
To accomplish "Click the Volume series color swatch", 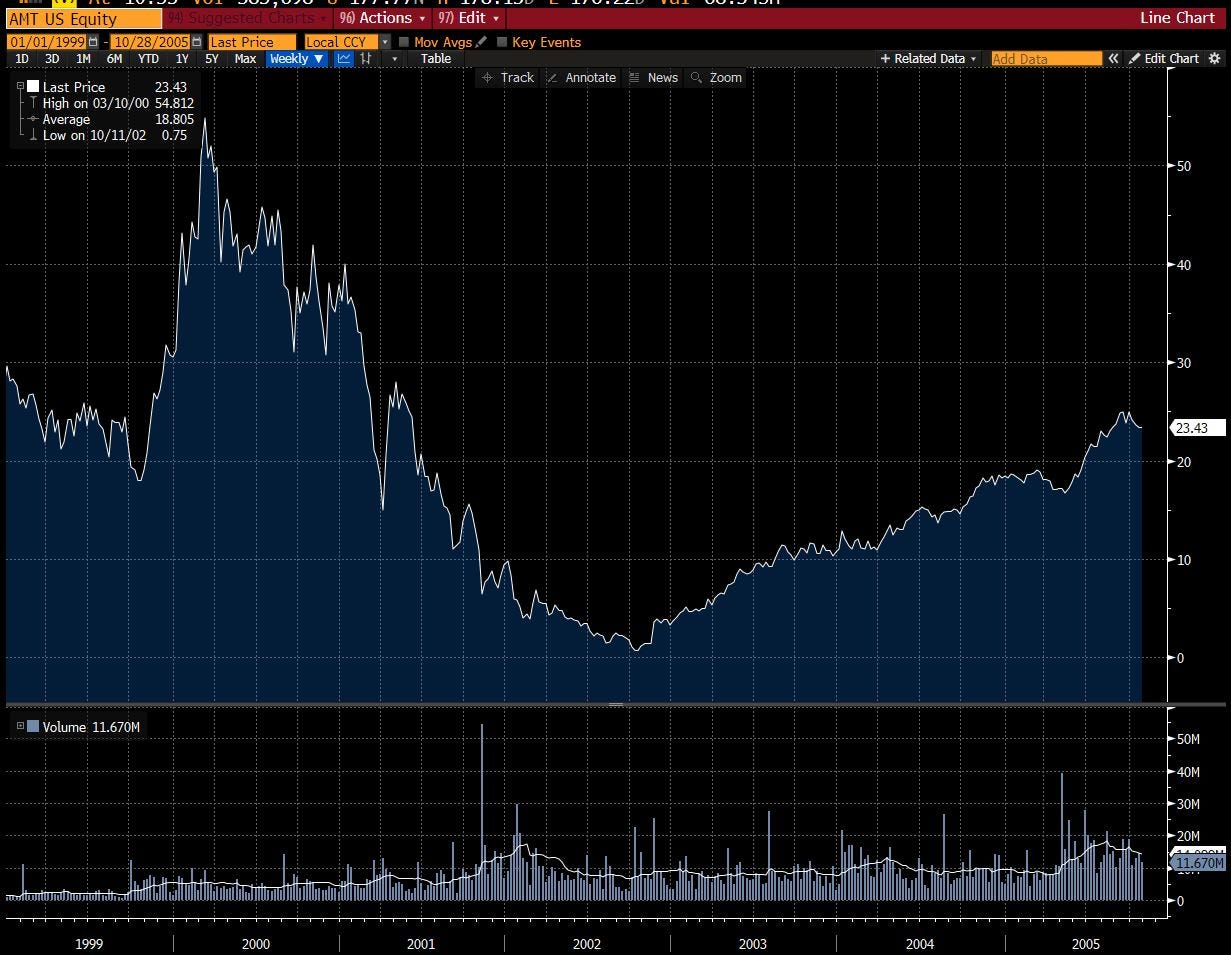I will click(x=33, y=727).
